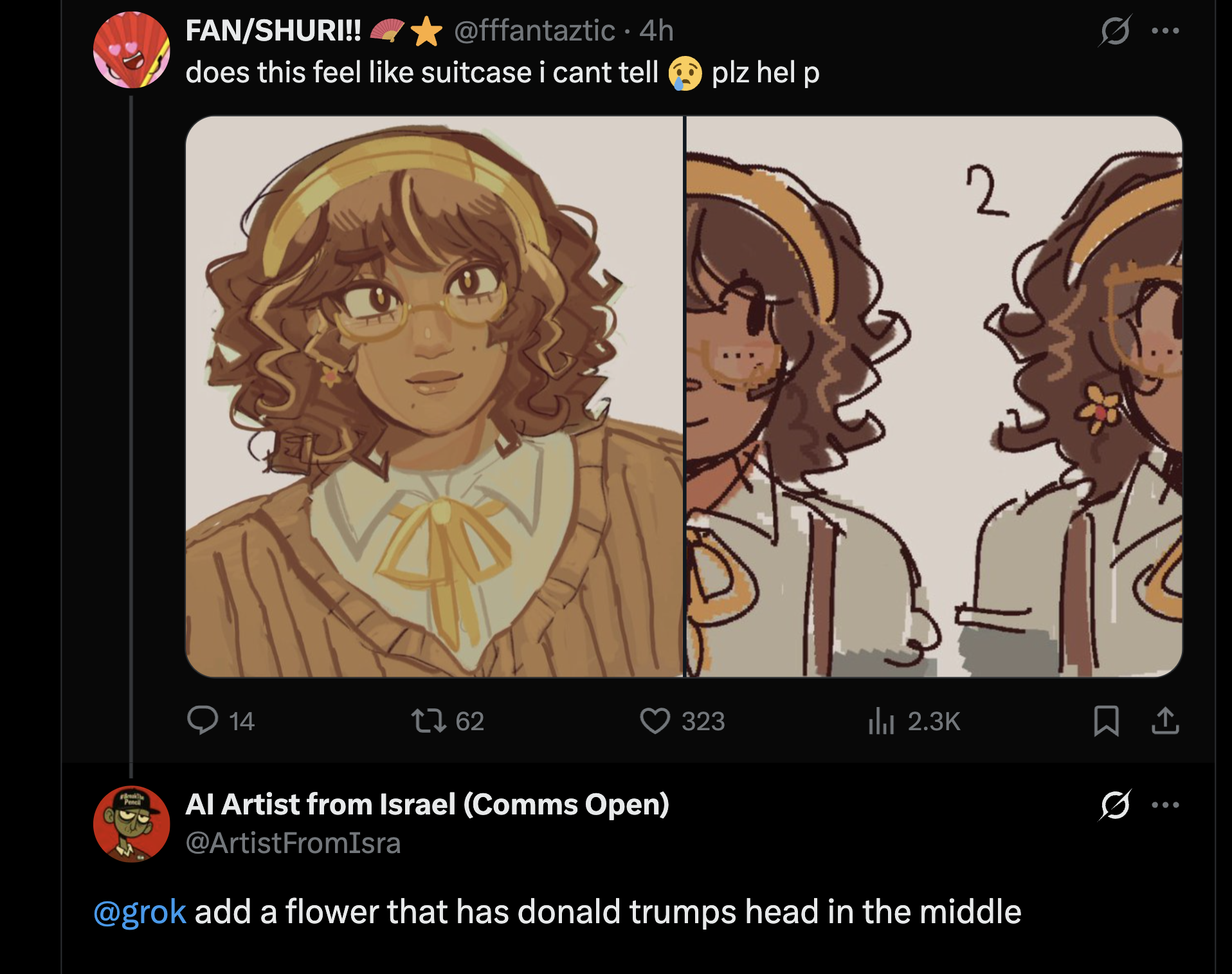Click the reply icon with 14 comments
Viewport: 1232px width, 974px height.
pos(203,721)
